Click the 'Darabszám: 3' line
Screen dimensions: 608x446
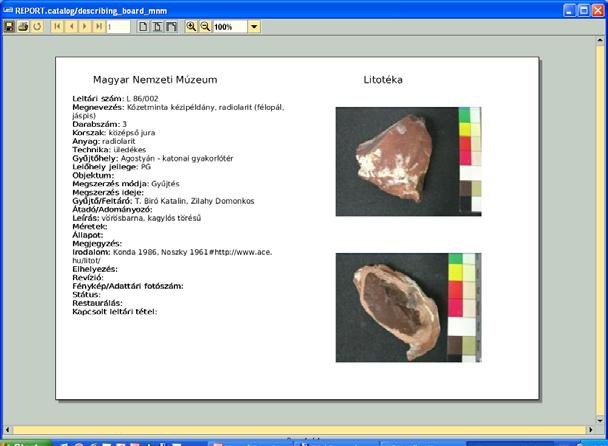[99, 124]
